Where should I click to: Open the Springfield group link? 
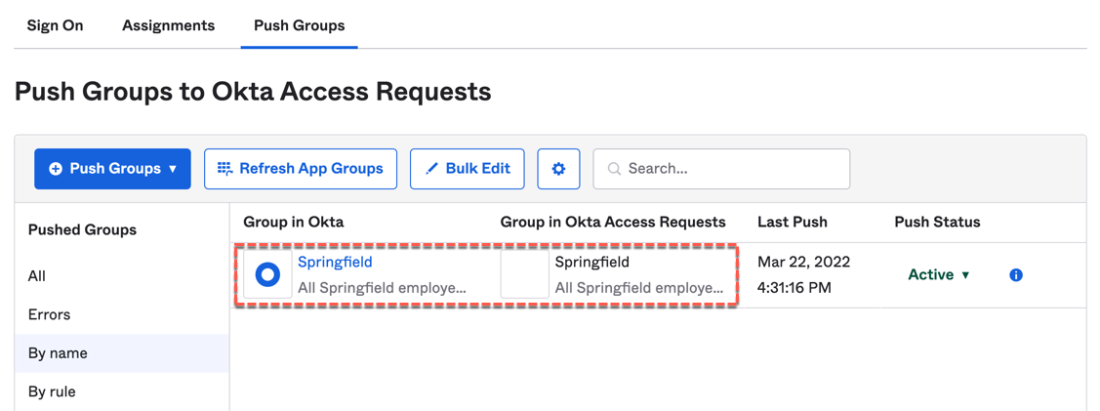(x=335, y=262)
